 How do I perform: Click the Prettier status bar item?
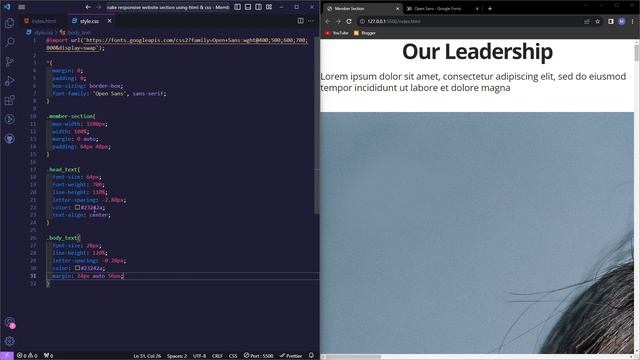(x=291, y=356)
